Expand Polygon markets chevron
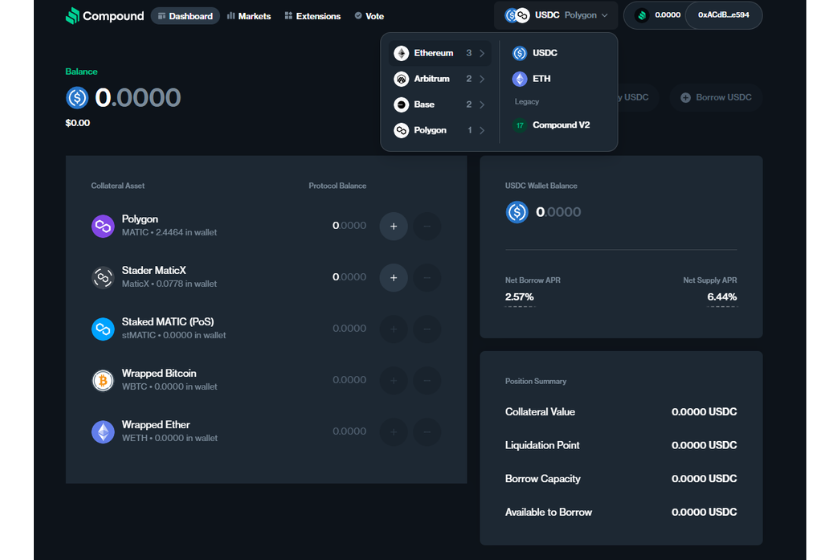The height and width of the screenshot is (560, 840). tap(482, 130)
